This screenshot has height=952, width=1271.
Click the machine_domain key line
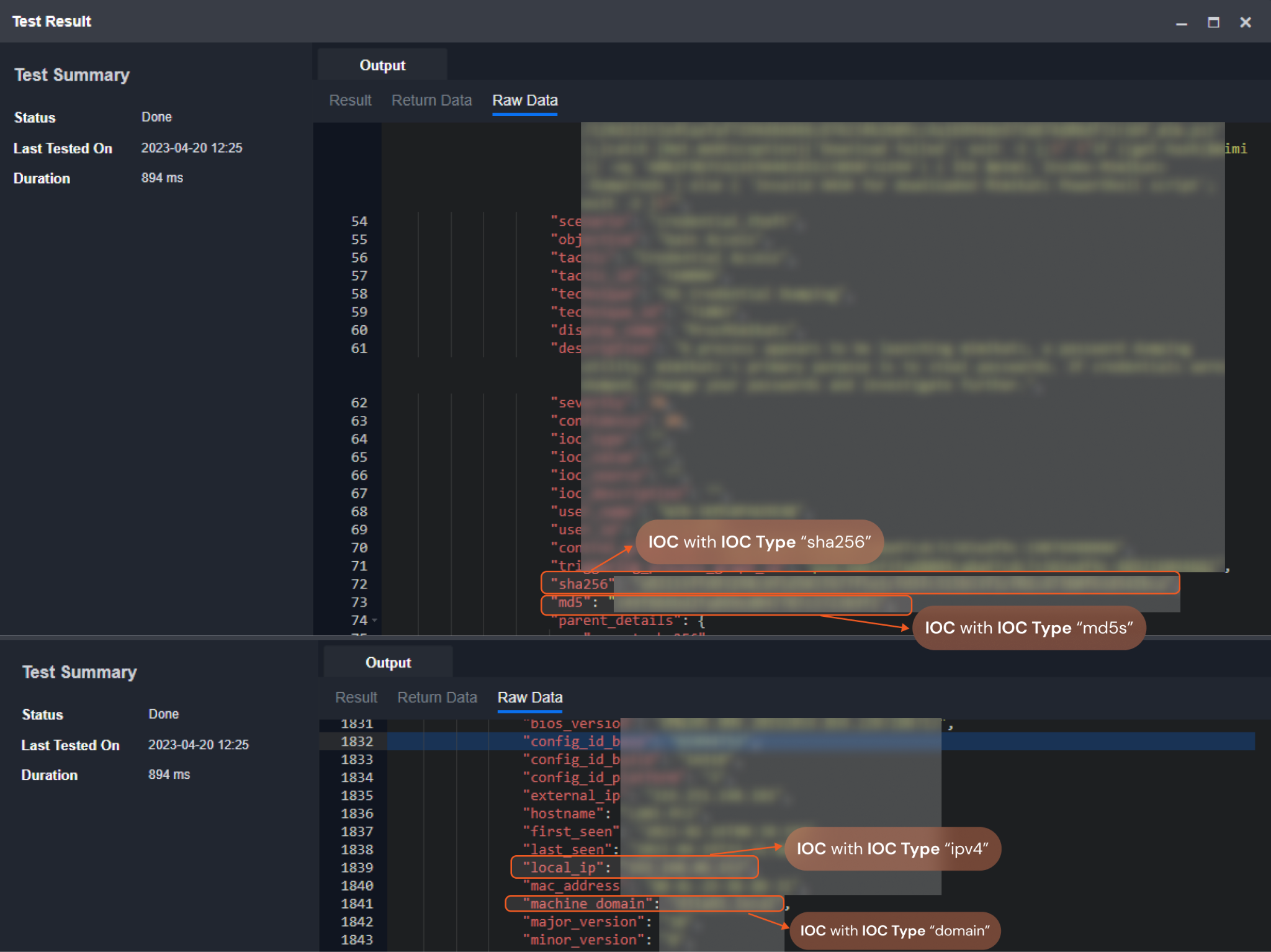coord(586,904)
